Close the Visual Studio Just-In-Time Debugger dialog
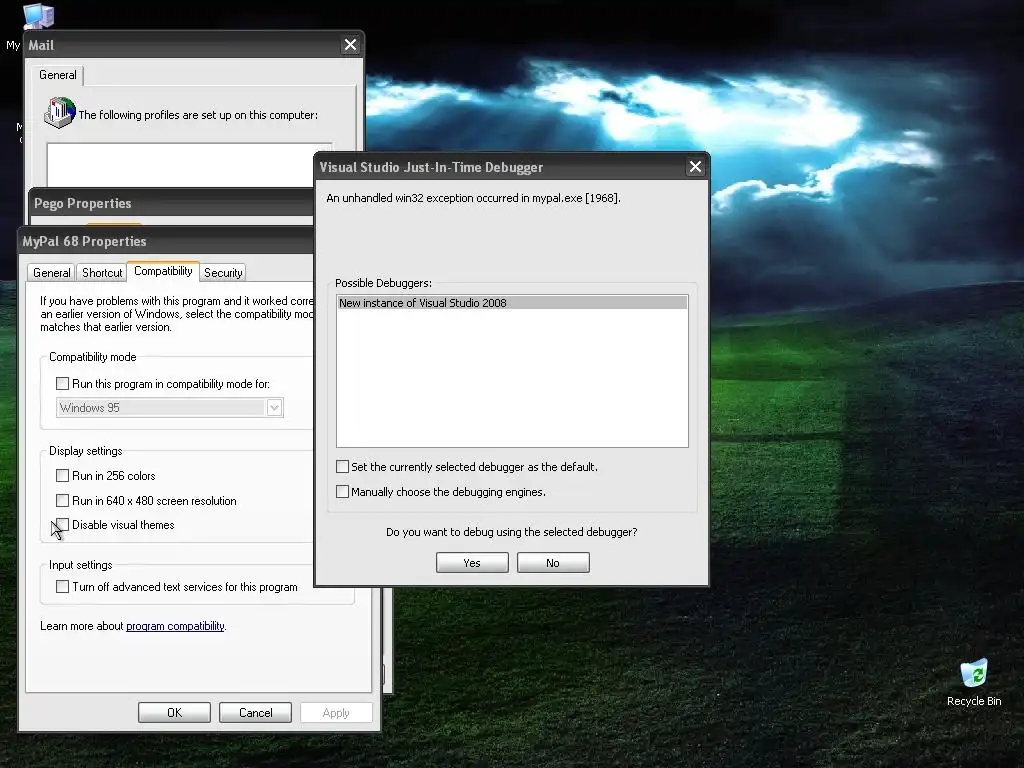The width and height of the screenshot is (1024, 768). pyautogui.click(x=696, y=167)
